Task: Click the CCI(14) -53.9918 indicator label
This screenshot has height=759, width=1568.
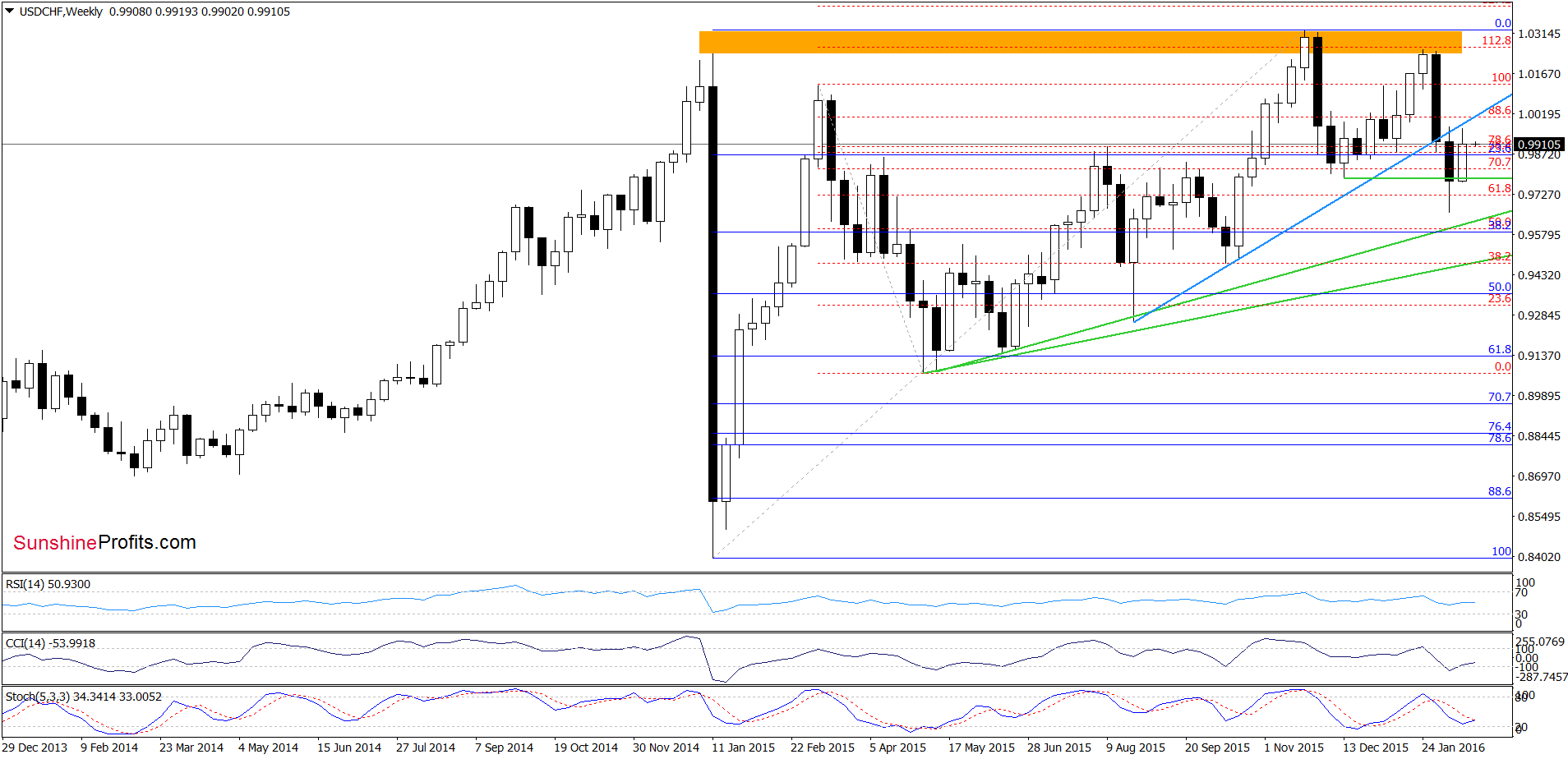Action: pos(50,643)
